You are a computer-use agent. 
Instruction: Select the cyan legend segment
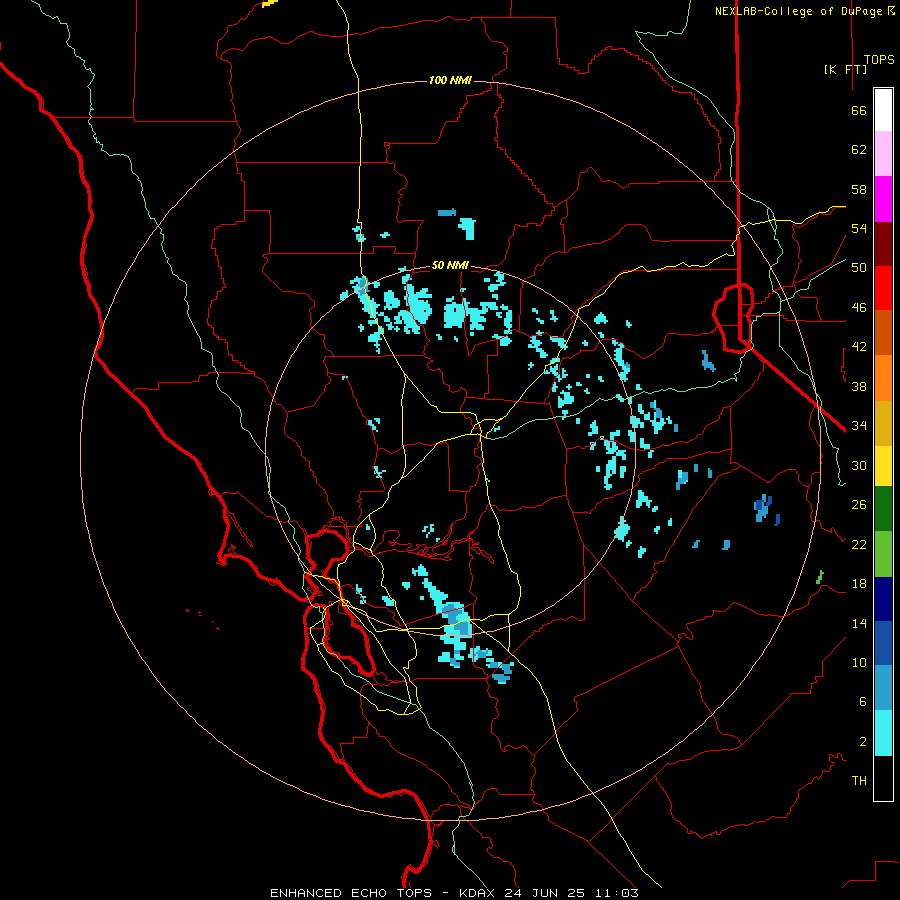(x=883, y=733)
